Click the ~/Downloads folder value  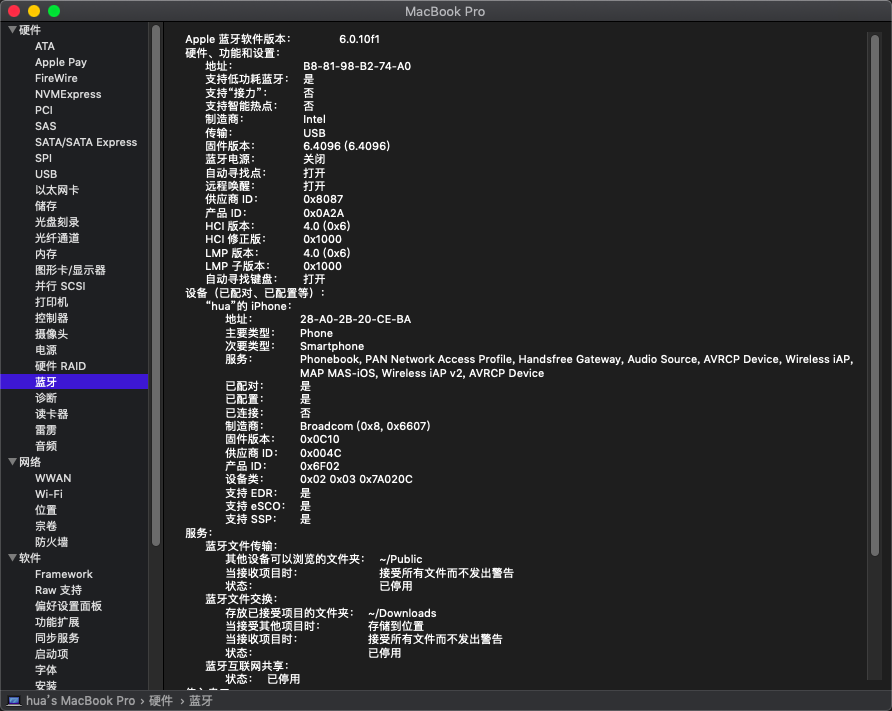[402, 613]
